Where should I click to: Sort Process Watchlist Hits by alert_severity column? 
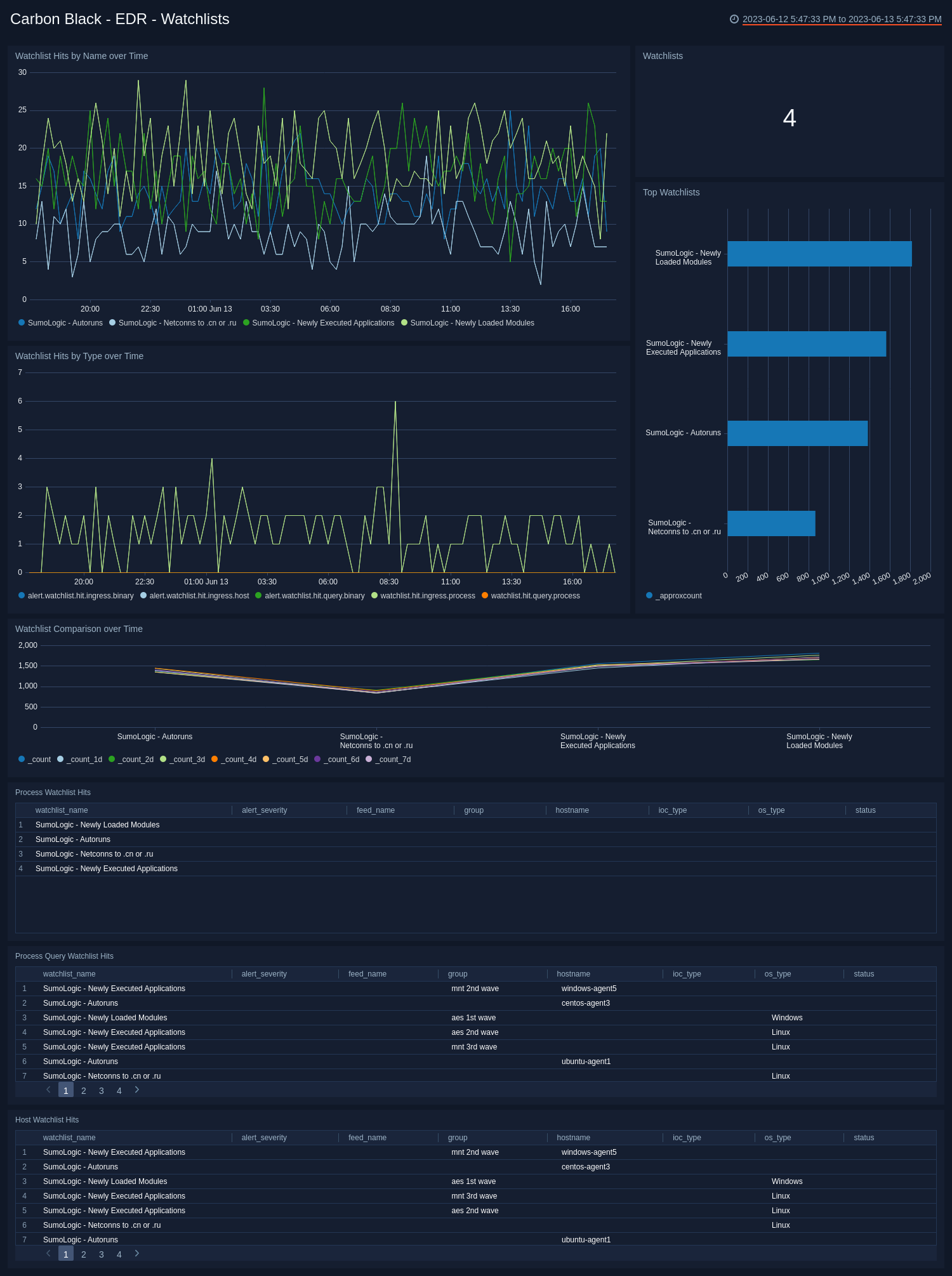click(265, 810)
